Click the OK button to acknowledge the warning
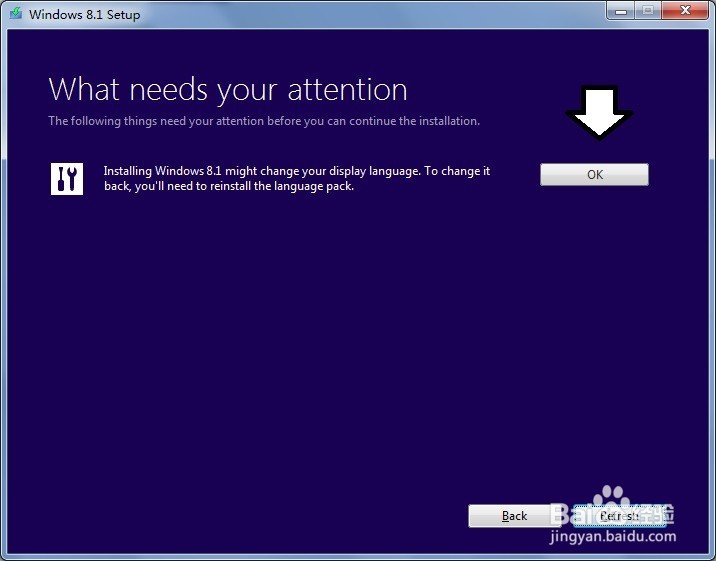Image resolution: width=716 pixels, height=561 pixels. (594, 174)
